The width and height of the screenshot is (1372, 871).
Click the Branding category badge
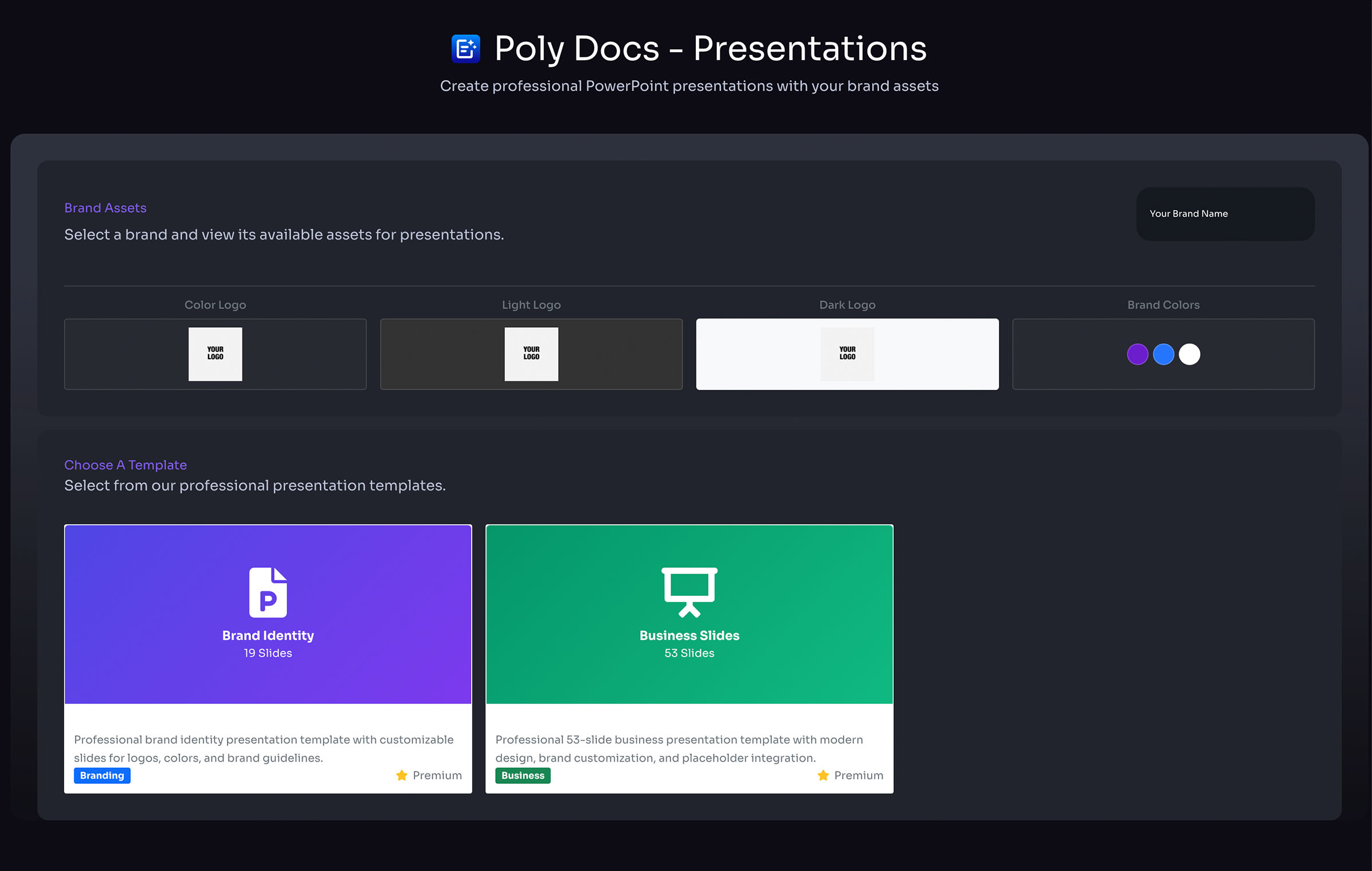click(x=102, y=775)
